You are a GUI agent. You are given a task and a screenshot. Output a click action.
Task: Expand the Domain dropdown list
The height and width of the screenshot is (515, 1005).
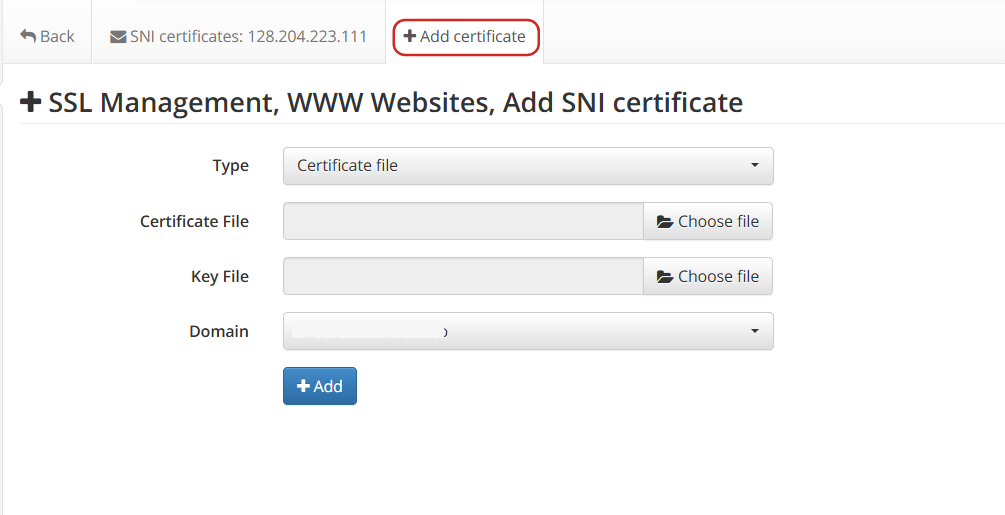pos(527,331)
